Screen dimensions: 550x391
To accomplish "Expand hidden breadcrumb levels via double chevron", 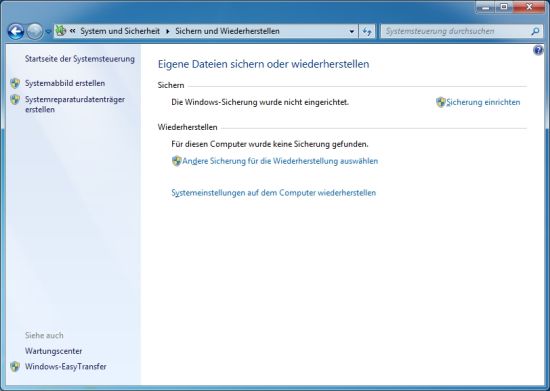I will (73, 31).
